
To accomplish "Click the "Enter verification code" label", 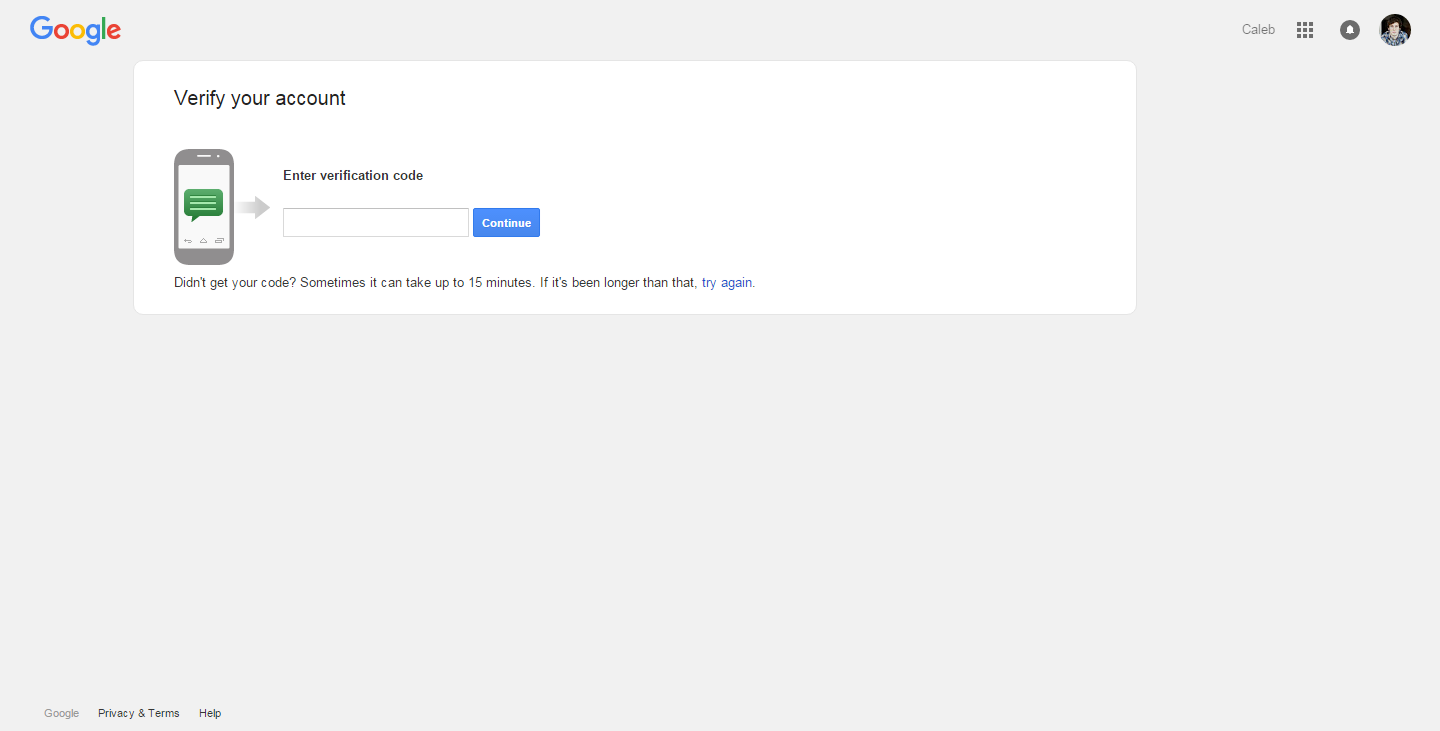I will (353, 176).
